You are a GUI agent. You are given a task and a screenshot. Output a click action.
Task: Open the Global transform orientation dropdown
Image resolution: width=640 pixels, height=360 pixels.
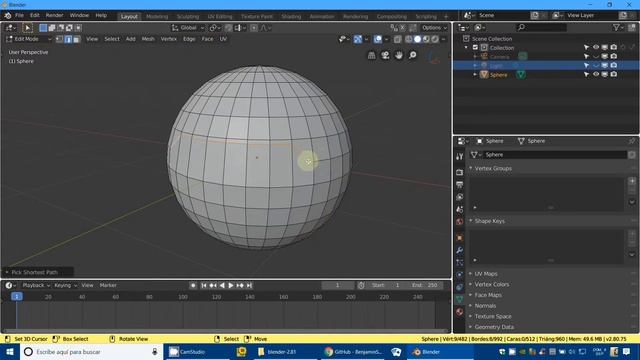[188, 28]
